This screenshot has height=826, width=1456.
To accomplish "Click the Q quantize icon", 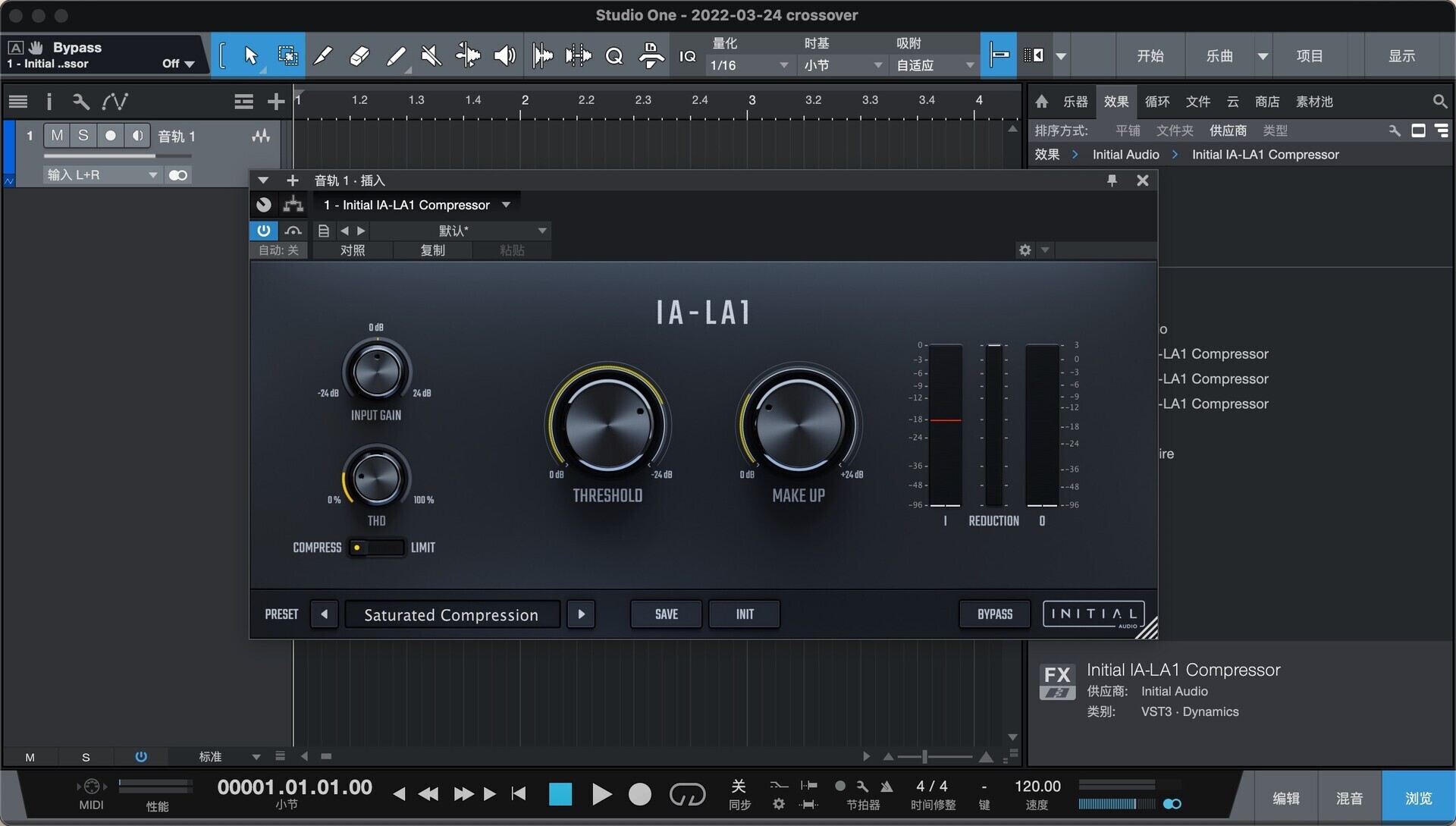I will click(614, 55).
